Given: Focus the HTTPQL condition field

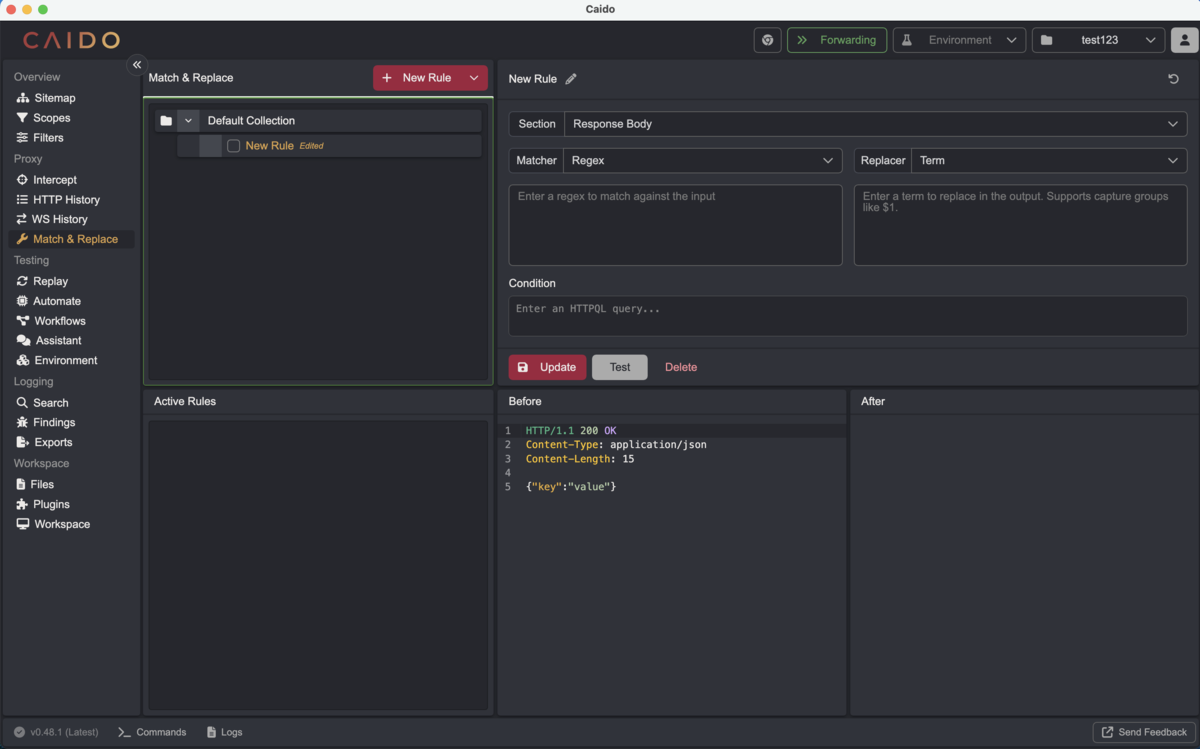Looking at the screenshot, I should [x=848, y=316].
